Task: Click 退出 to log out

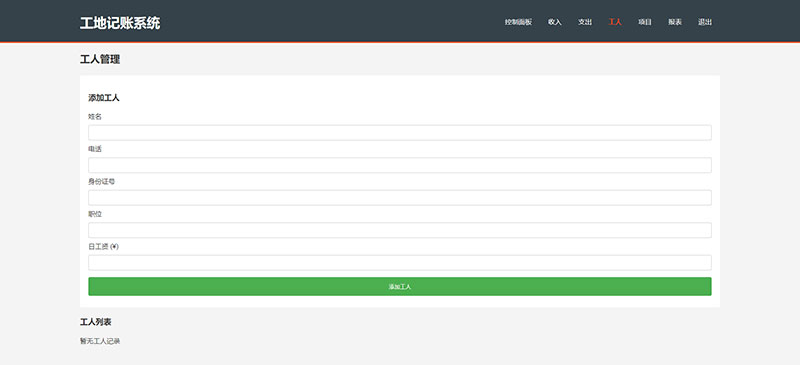Action: pyautogui.click(x=705, y=22)
